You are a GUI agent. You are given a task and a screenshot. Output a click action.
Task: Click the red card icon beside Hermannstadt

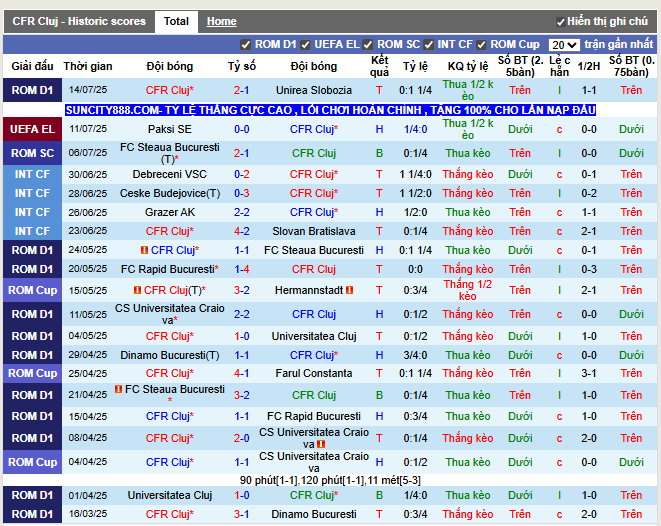click(x=349, y=290)
